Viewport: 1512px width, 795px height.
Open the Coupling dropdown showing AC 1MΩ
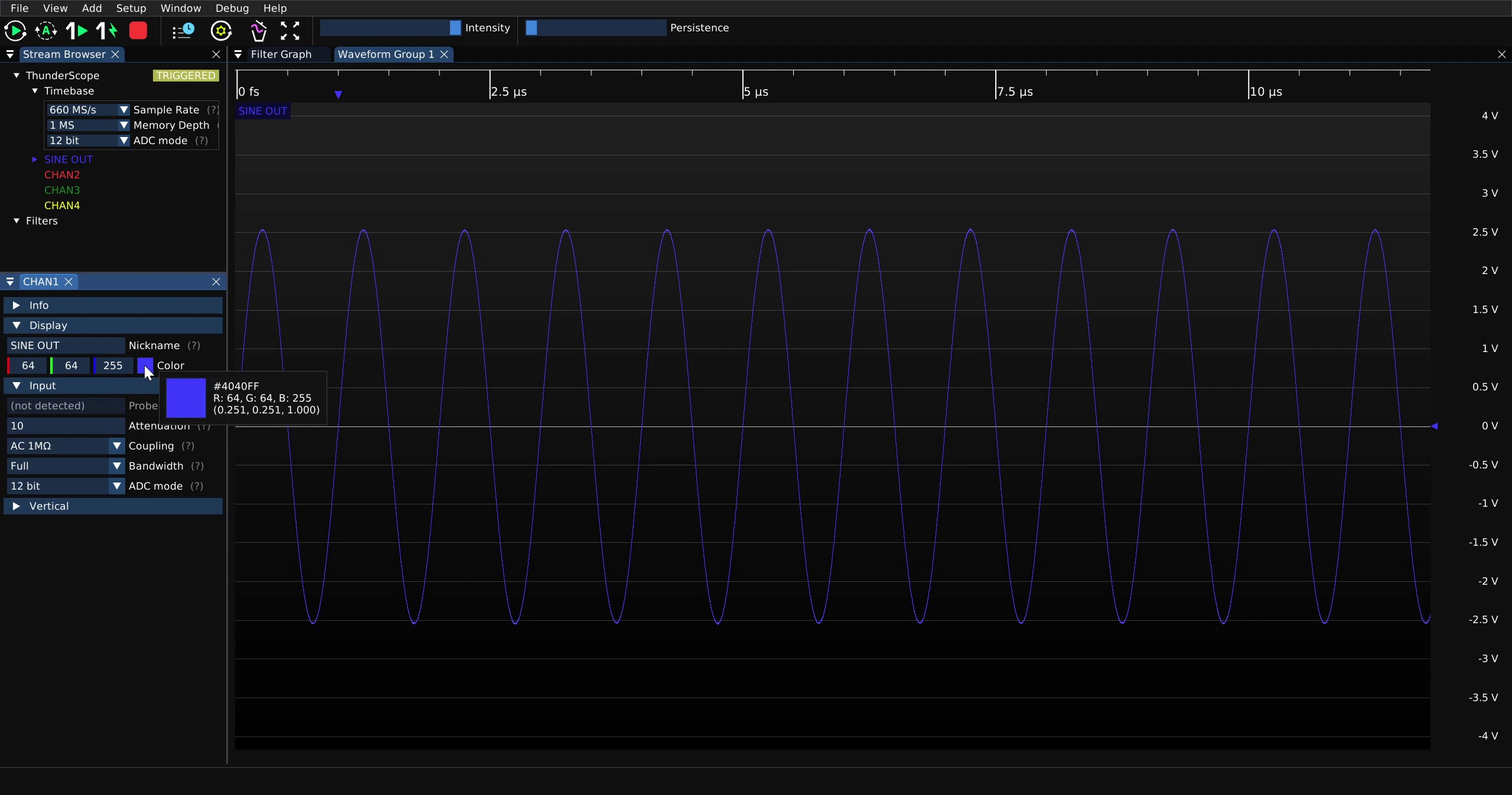66,446
